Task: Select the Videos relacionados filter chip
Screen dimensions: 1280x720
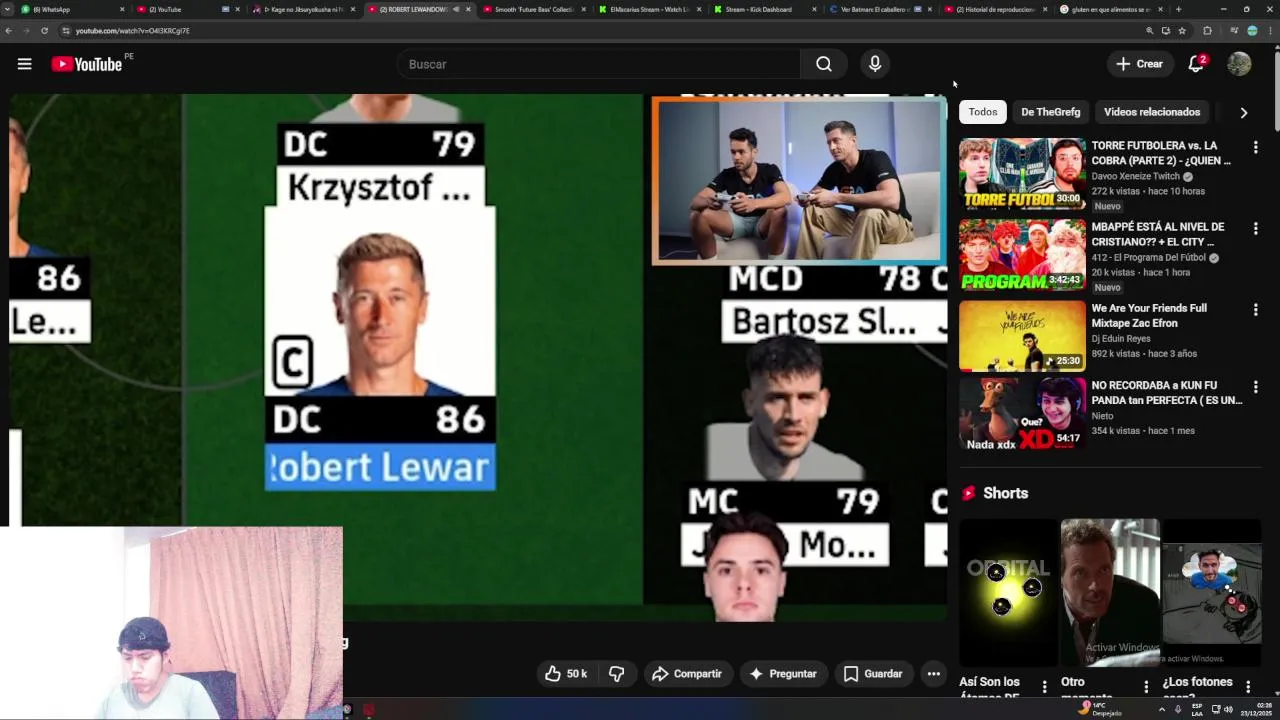Action: [1152, 112]
